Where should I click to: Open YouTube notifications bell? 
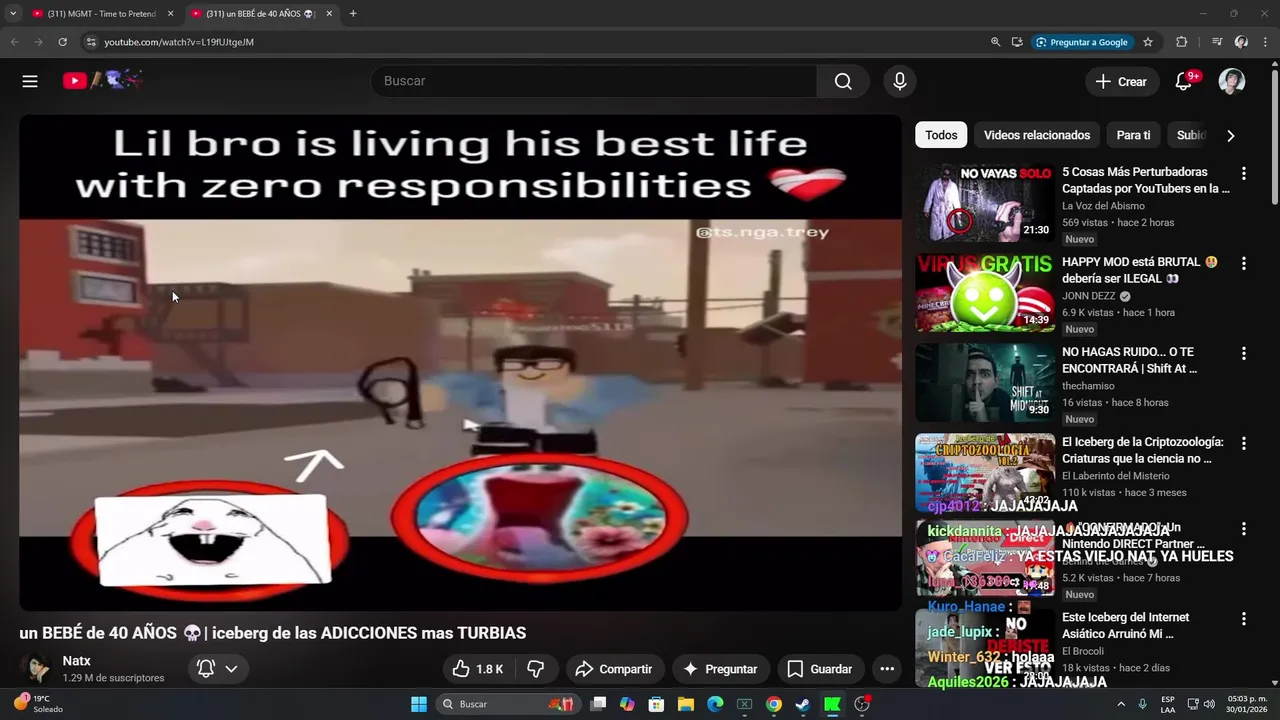(x=1184, y=81)
